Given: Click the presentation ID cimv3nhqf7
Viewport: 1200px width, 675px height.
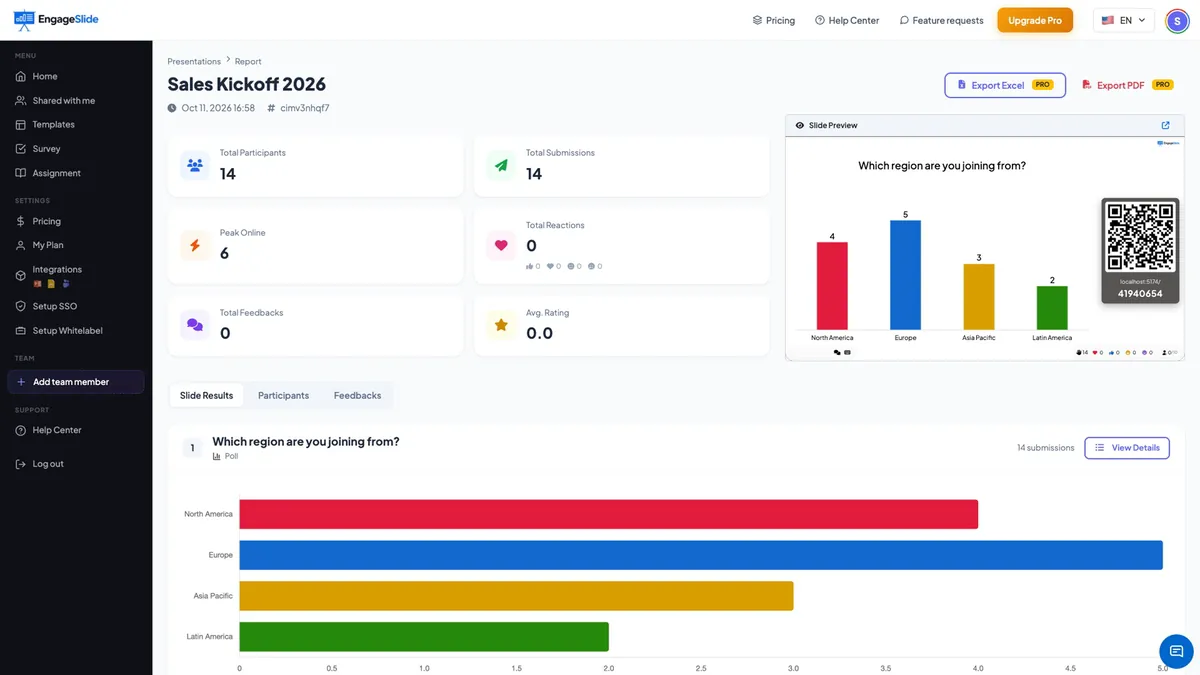Looking at the screenshot, I should (304, 108).
